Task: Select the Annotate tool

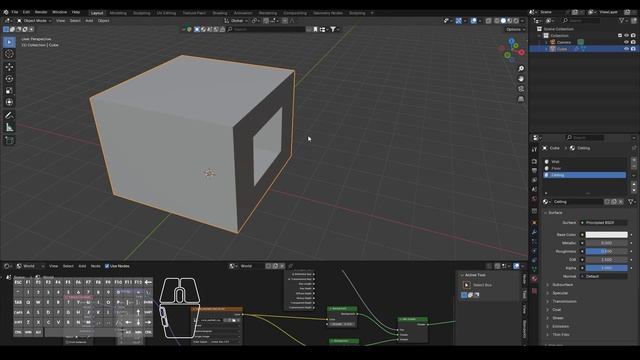Action: coord(9,116)
